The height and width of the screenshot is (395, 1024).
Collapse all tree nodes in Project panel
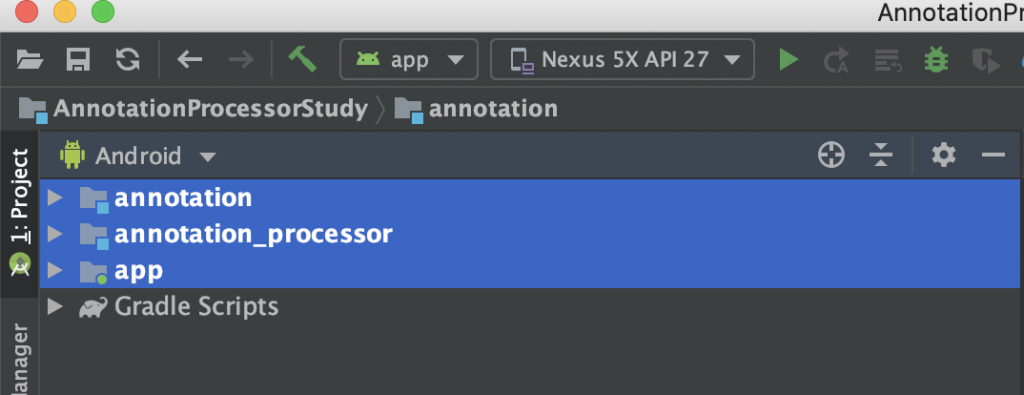tap(881, 155)
